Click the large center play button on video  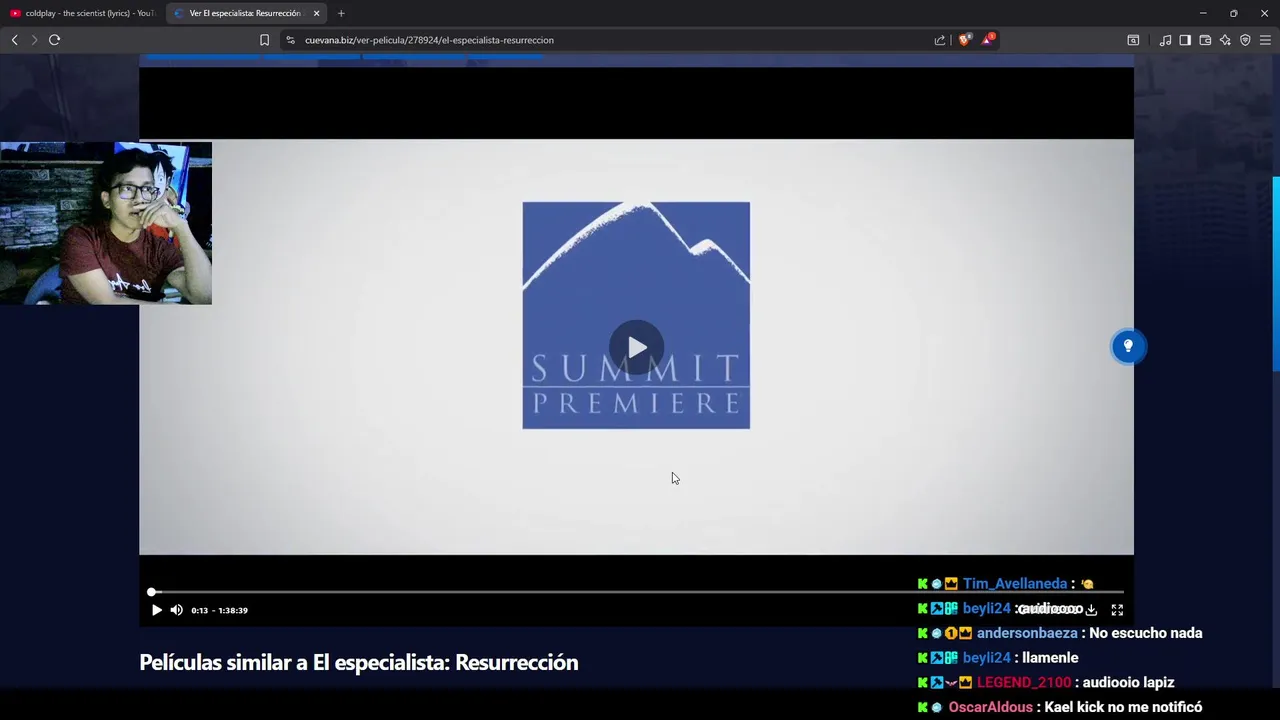[x=637, y=347]
